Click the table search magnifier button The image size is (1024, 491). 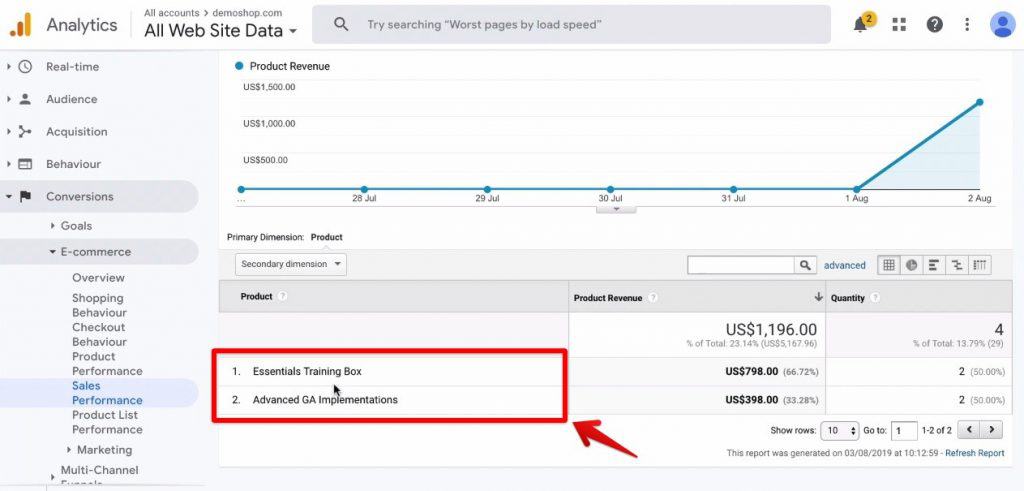[805, 265]
